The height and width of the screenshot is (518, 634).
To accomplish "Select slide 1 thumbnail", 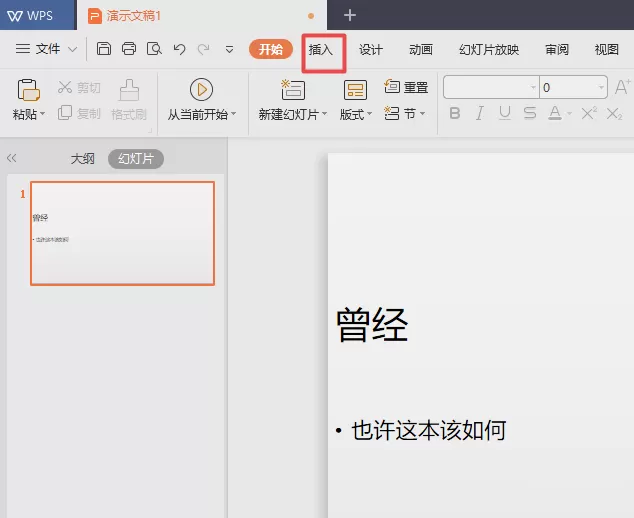I will (123, 233).
